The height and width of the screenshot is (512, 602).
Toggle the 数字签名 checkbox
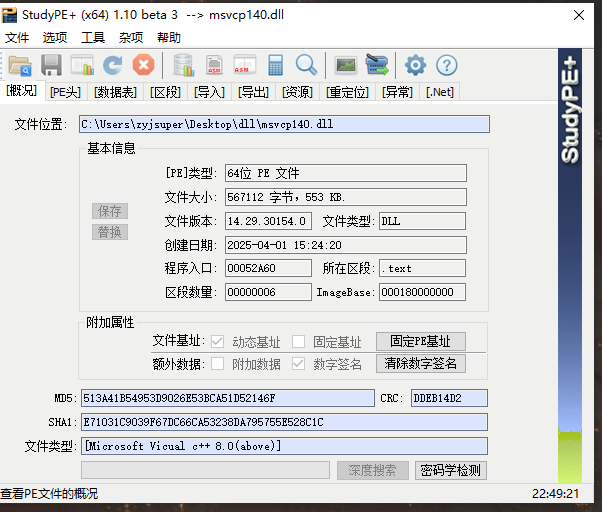pyautogui.click(x=298, y=363)
